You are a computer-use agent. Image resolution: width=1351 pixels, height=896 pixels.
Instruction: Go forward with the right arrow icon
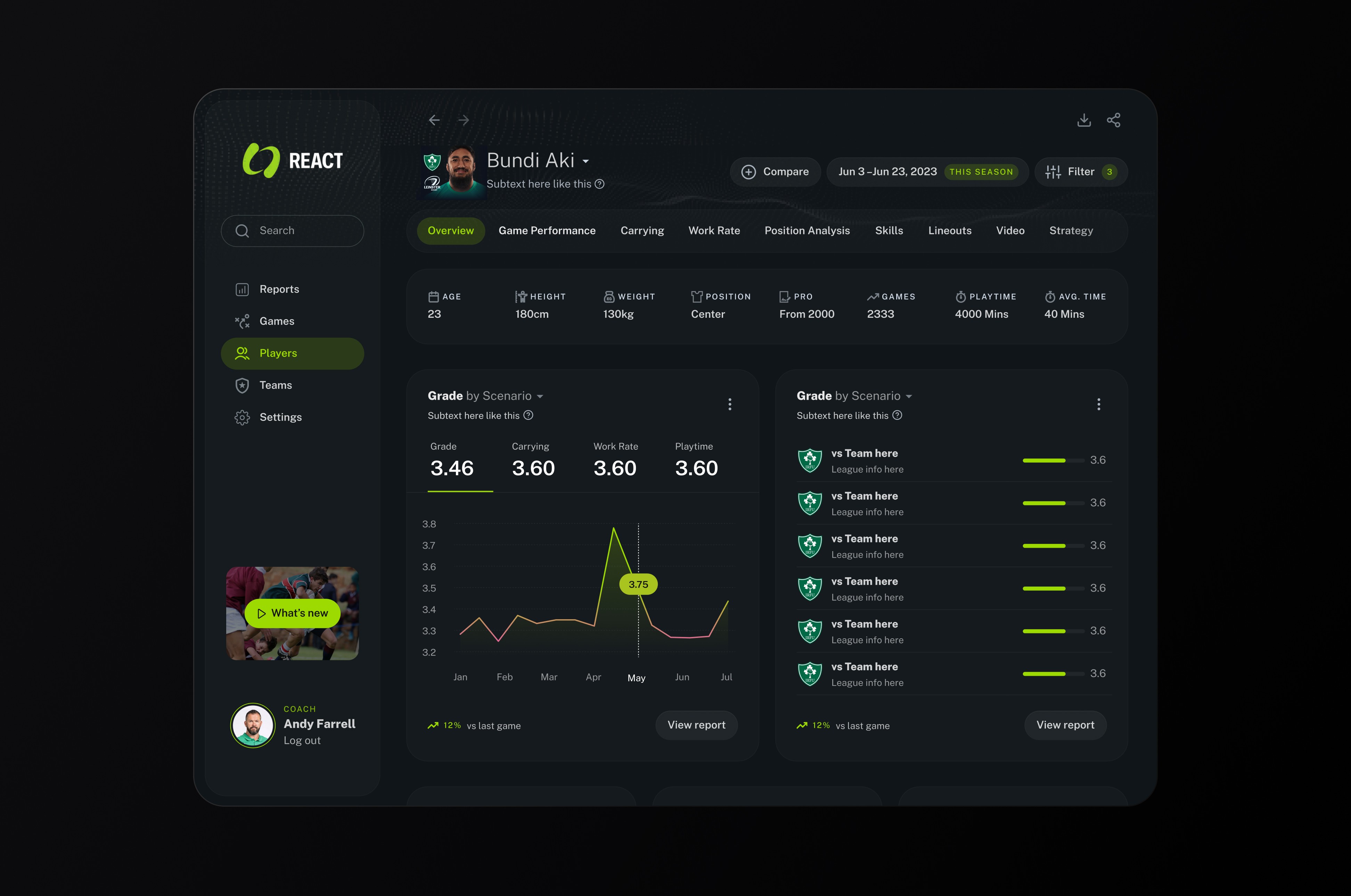click(464, 120)
